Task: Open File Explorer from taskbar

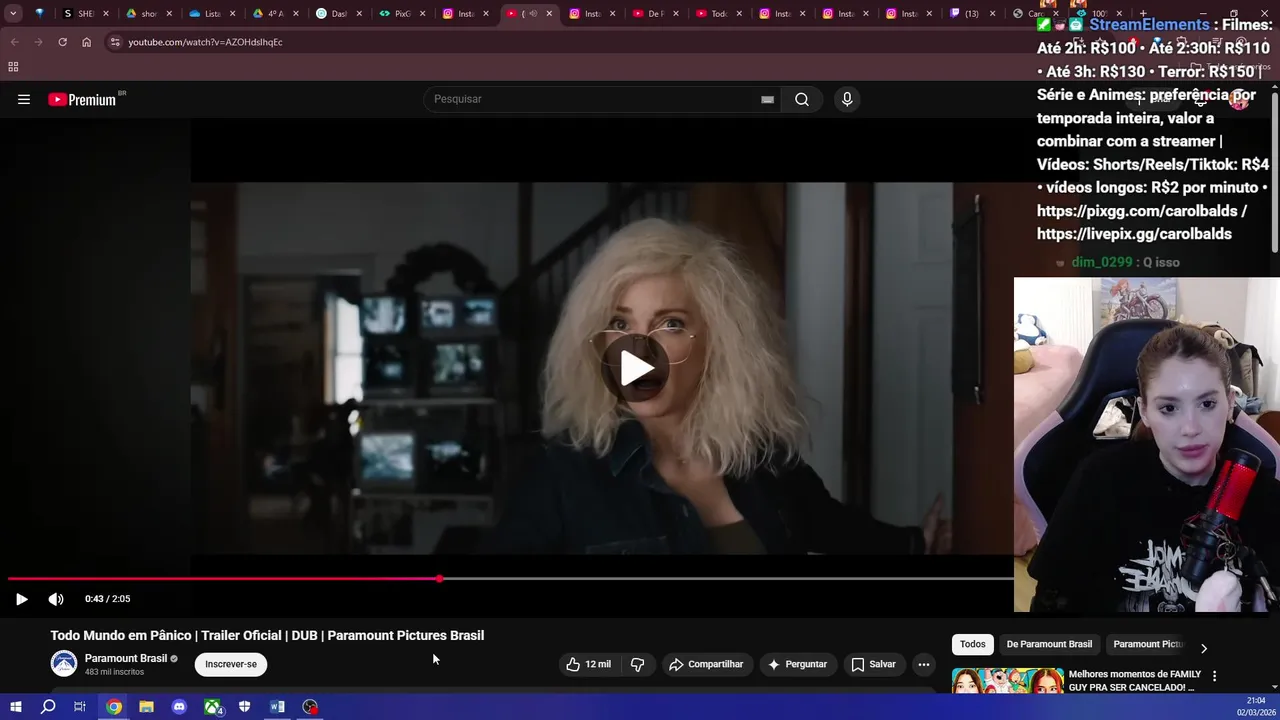Action: (x=146, y=707)
